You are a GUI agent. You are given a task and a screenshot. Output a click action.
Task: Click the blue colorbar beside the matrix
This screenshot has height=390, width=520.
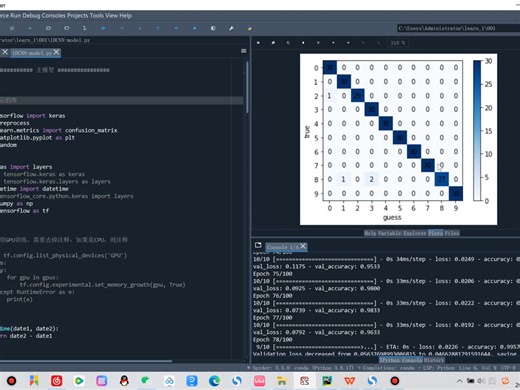(477, 131)
